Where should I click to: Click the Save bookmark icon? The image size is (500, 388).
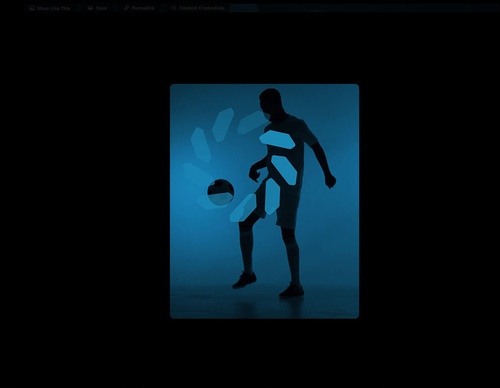pos(90,8)
